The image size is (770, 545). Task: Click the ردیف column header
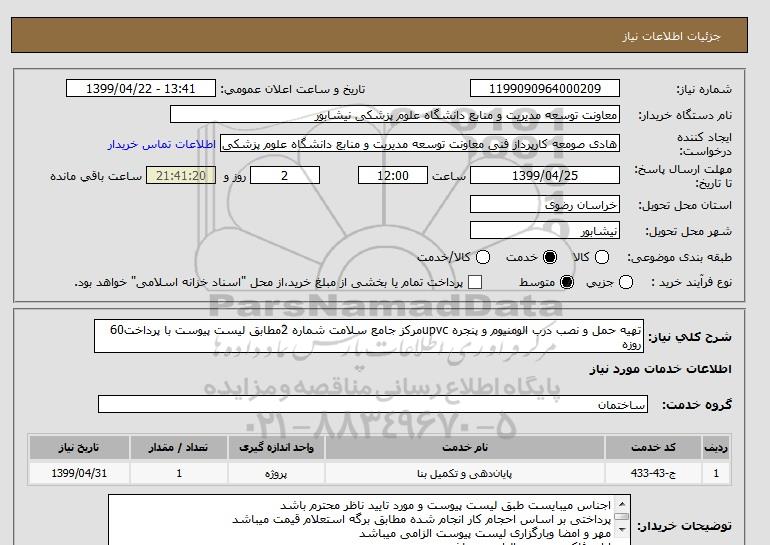click(x=716, y=447)
